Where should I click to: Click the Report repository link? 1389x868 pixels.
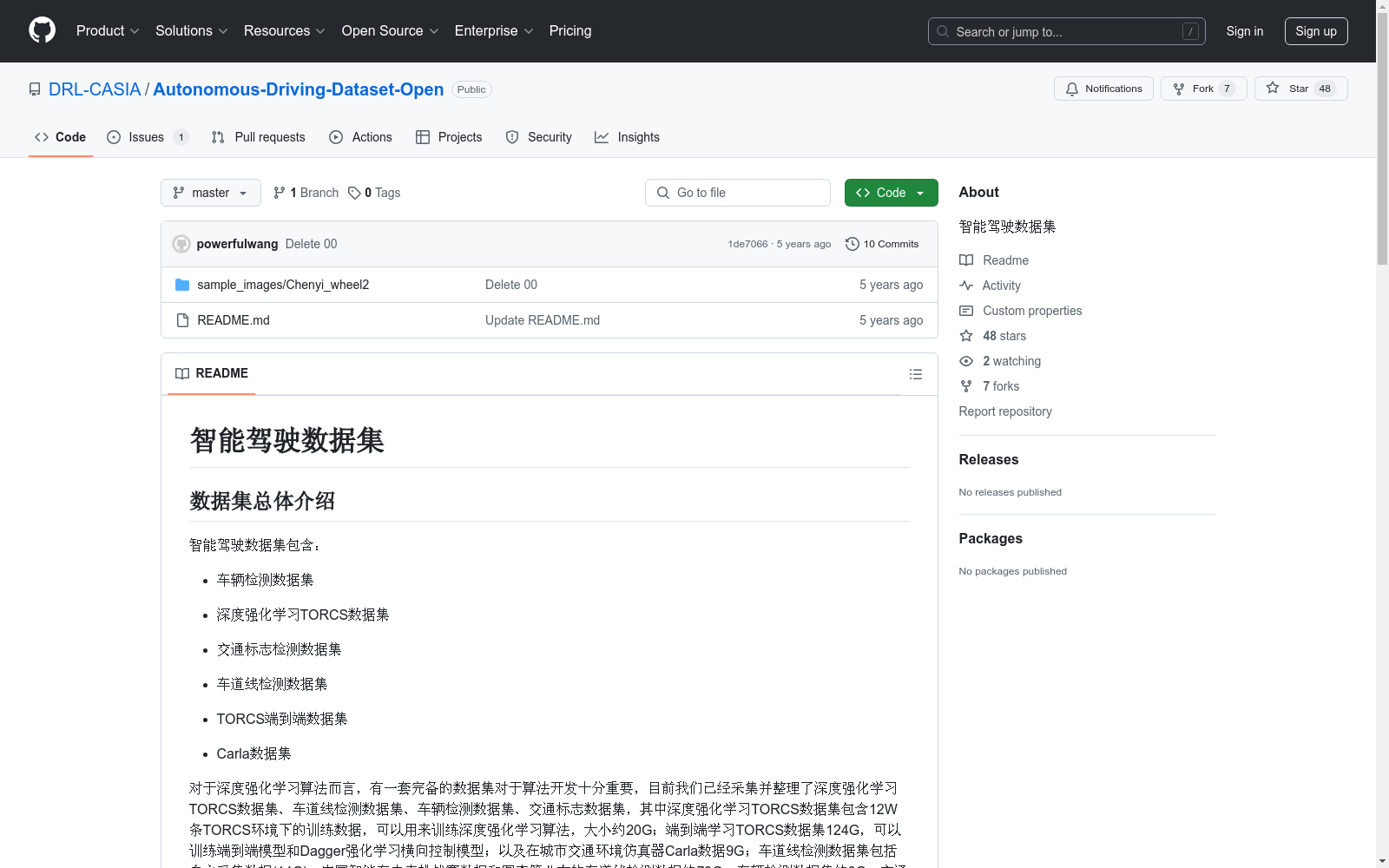[1005, 411]
